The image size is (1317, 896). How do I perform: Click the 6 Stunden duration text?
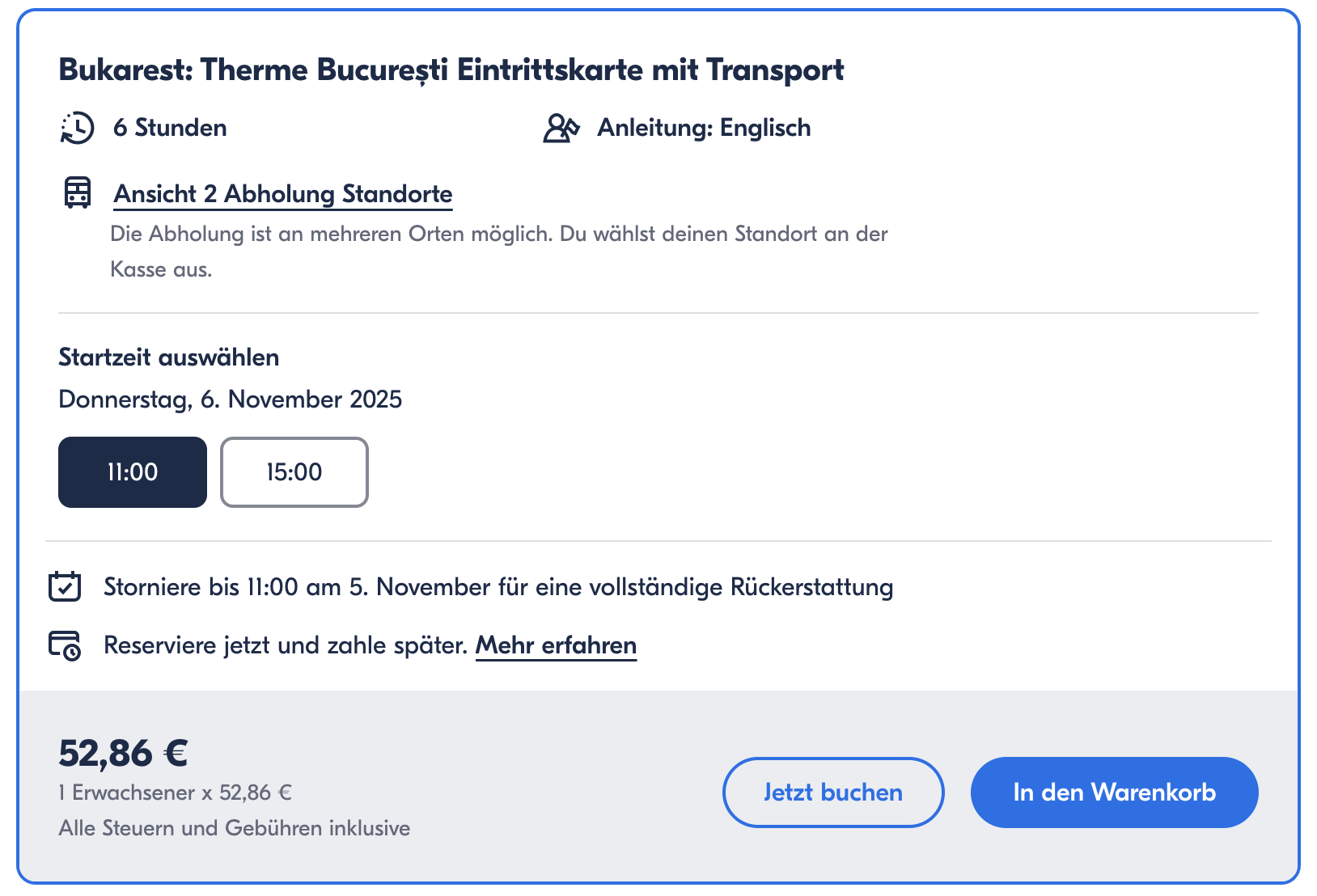click(170, 128)
